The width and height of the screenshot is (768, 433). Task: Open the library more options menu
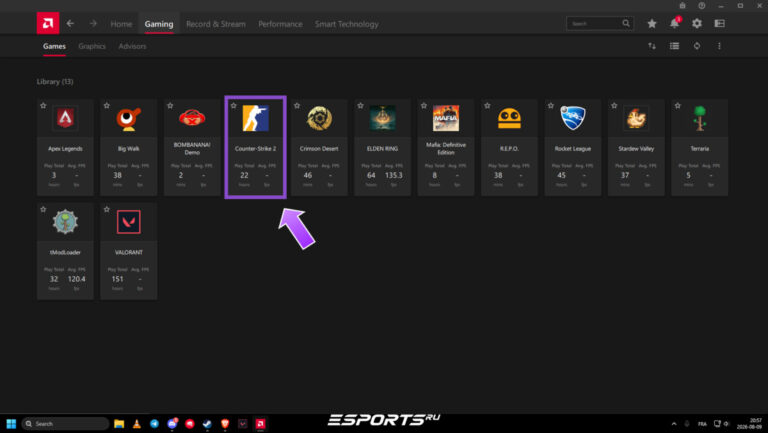click(720, 46)
